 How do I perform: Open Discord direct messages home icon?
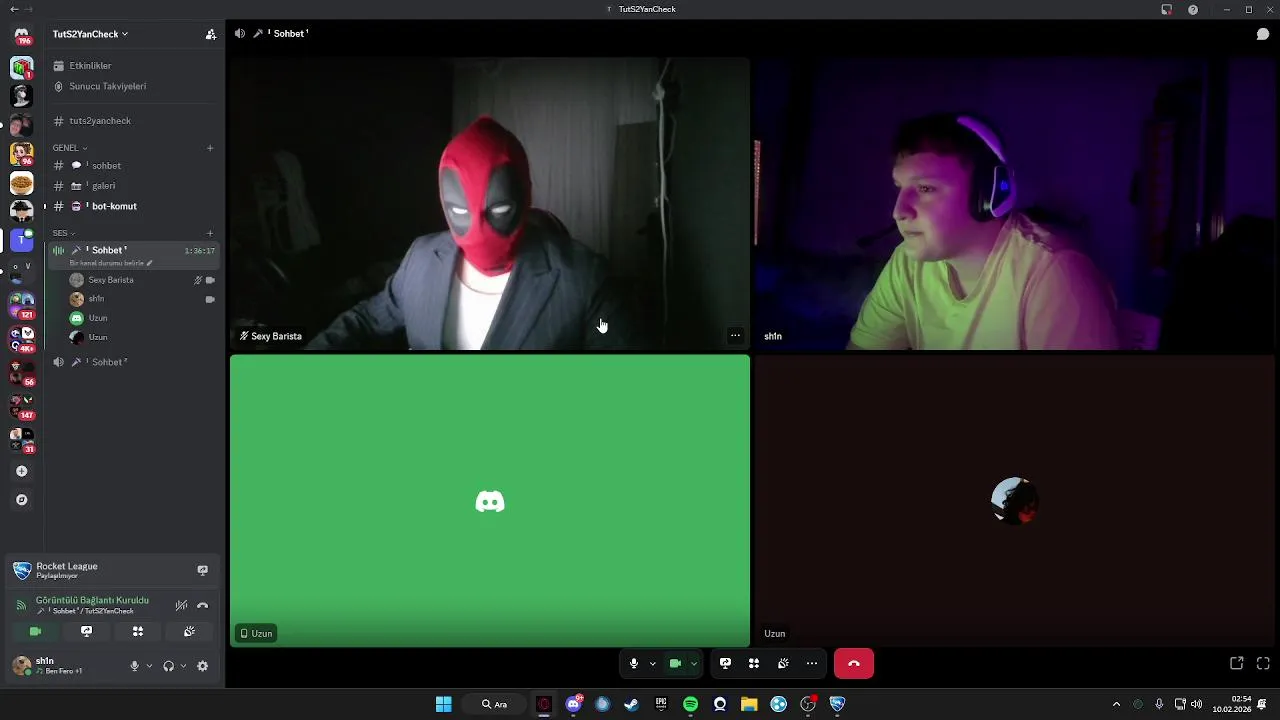(22, 35)
